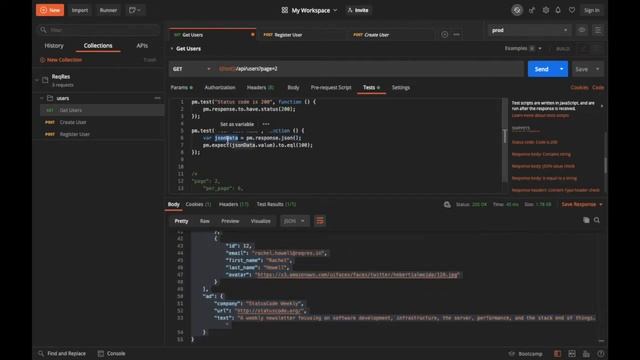Open tab options ellipsis next to plus icon
Viewport: 640px width, 360px height.
coord(457,35)
